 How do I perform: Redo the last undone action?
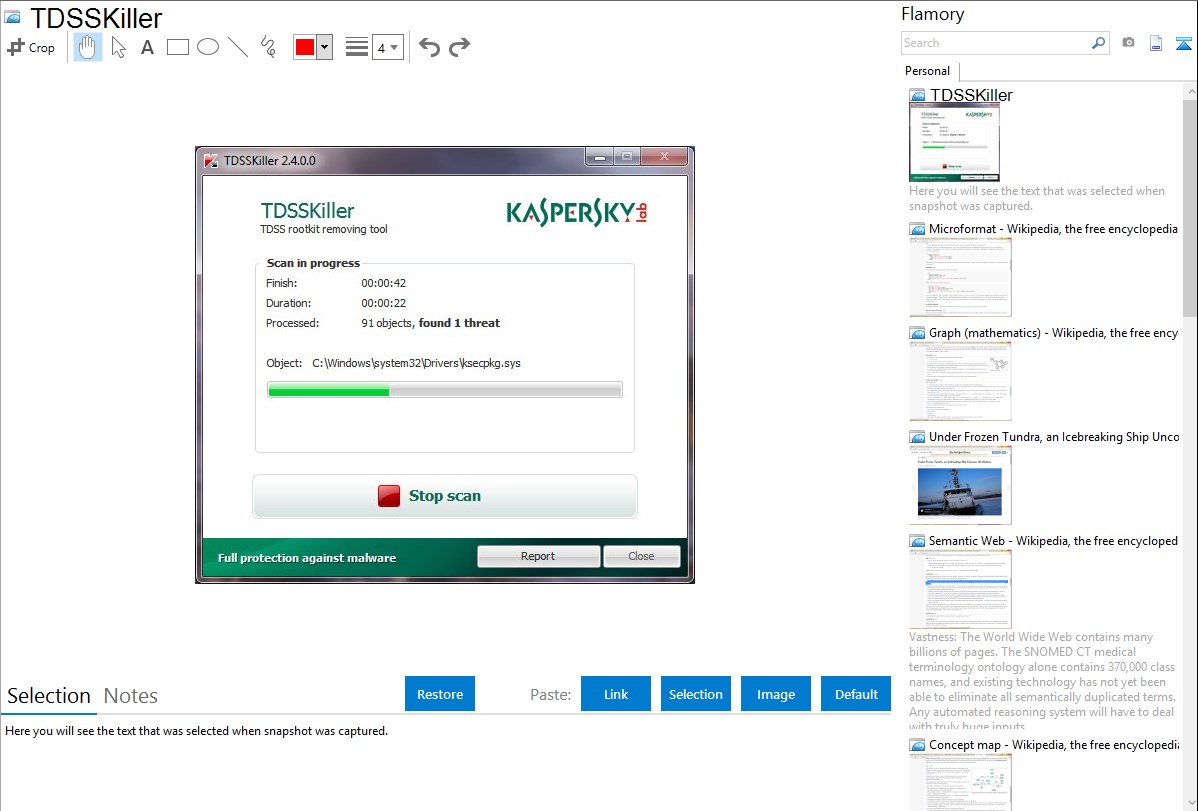pyautogui.click(x=459, y=47)
